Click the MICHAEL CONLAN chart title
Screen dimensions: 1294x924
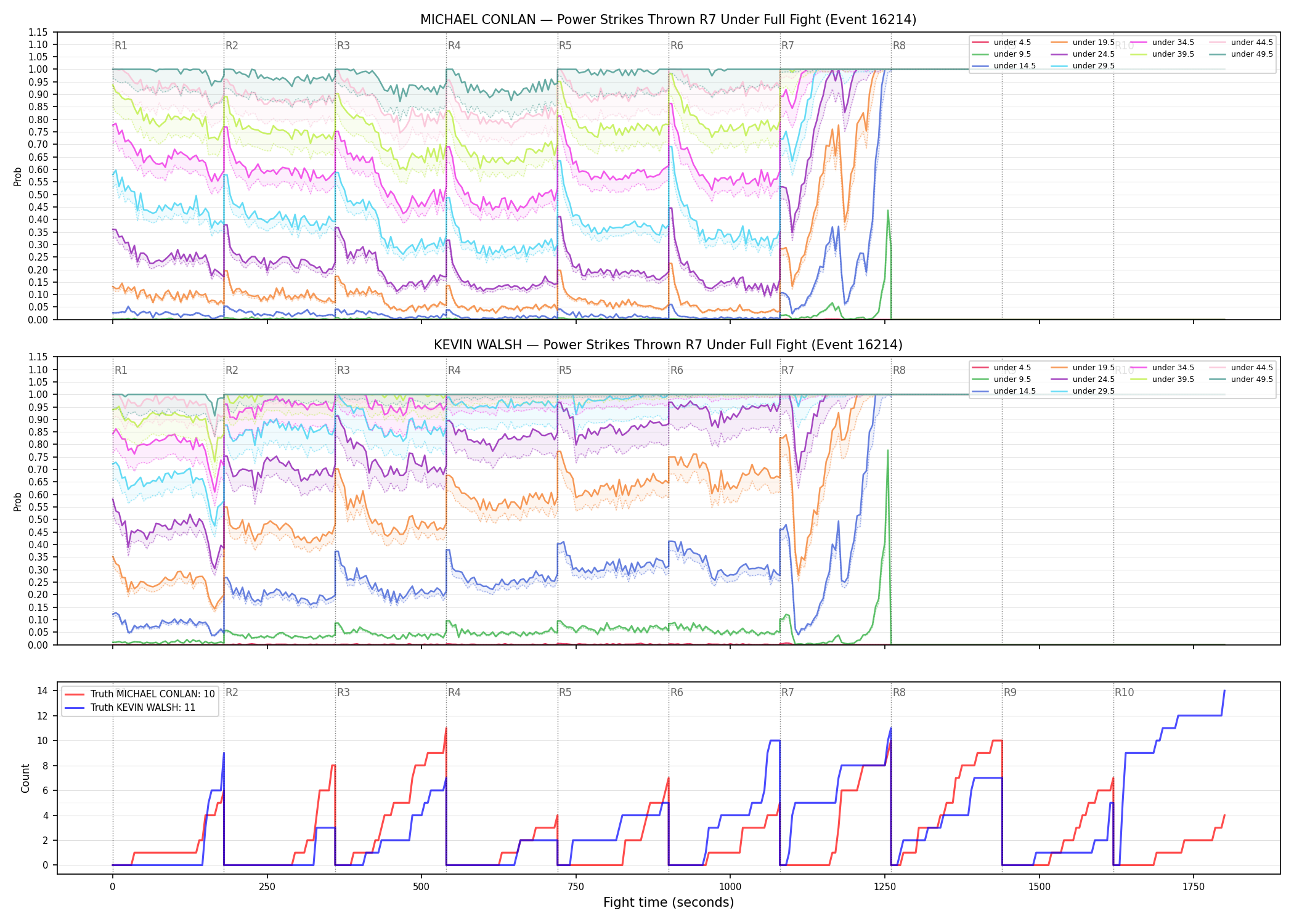pyautogui.click(x=668, y=20)
